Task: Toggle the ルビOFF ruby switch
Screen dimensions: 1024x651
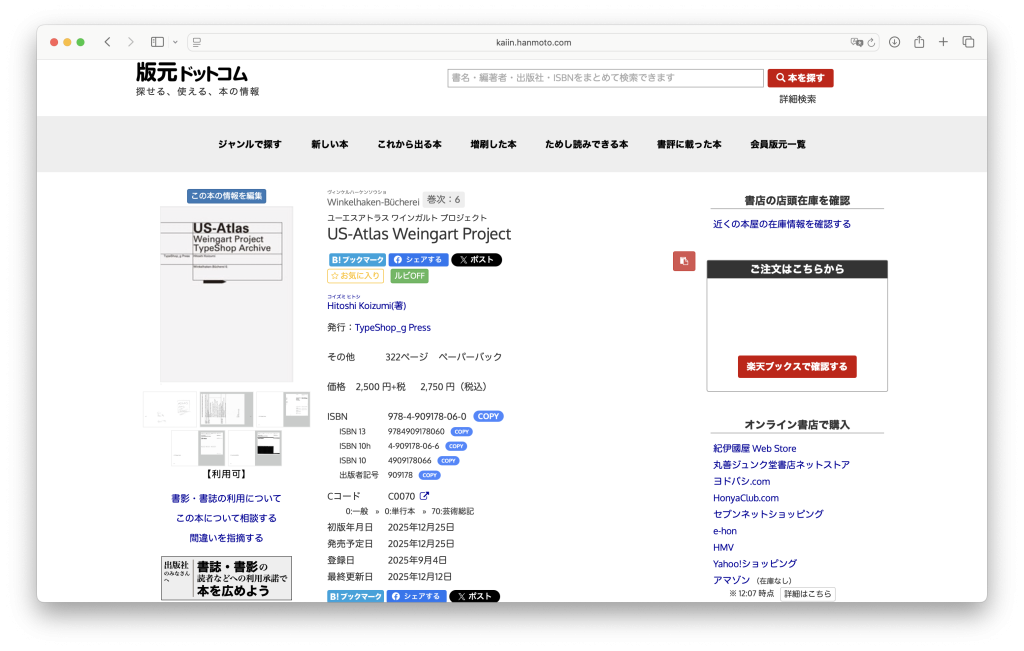Action: tap(409, 276)
